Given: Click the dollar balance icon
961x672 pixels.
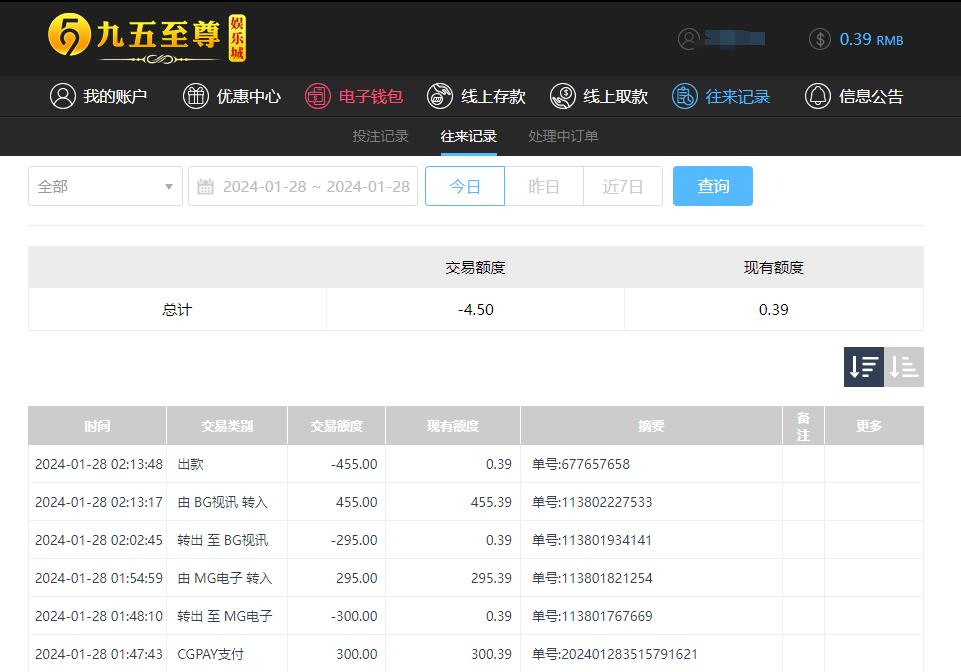Looking at the screenshot, I should click(820, 39).
